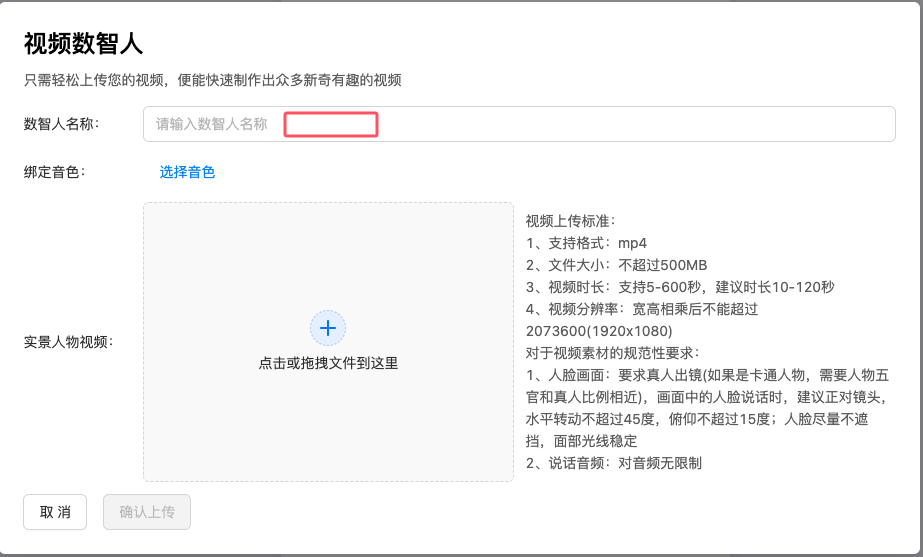This screenshot has height=557, width=923.
Task: Click the 数智人名称 field label
Action: coord(68,124)
